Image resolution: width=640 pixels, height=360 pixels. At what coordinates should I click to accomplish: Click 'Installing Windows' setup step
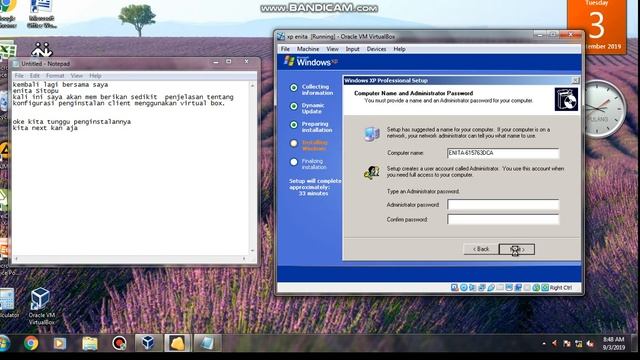click(314, 145)
